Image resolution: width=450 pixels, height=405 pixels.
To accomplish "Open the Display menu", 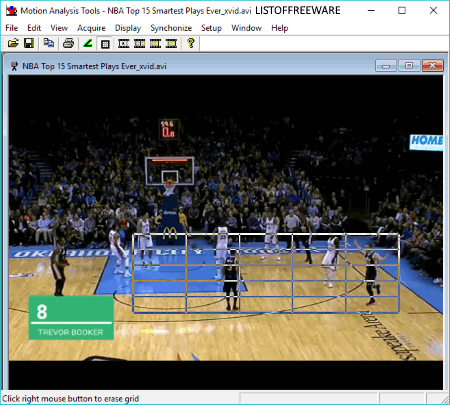I will pos(128,28).
